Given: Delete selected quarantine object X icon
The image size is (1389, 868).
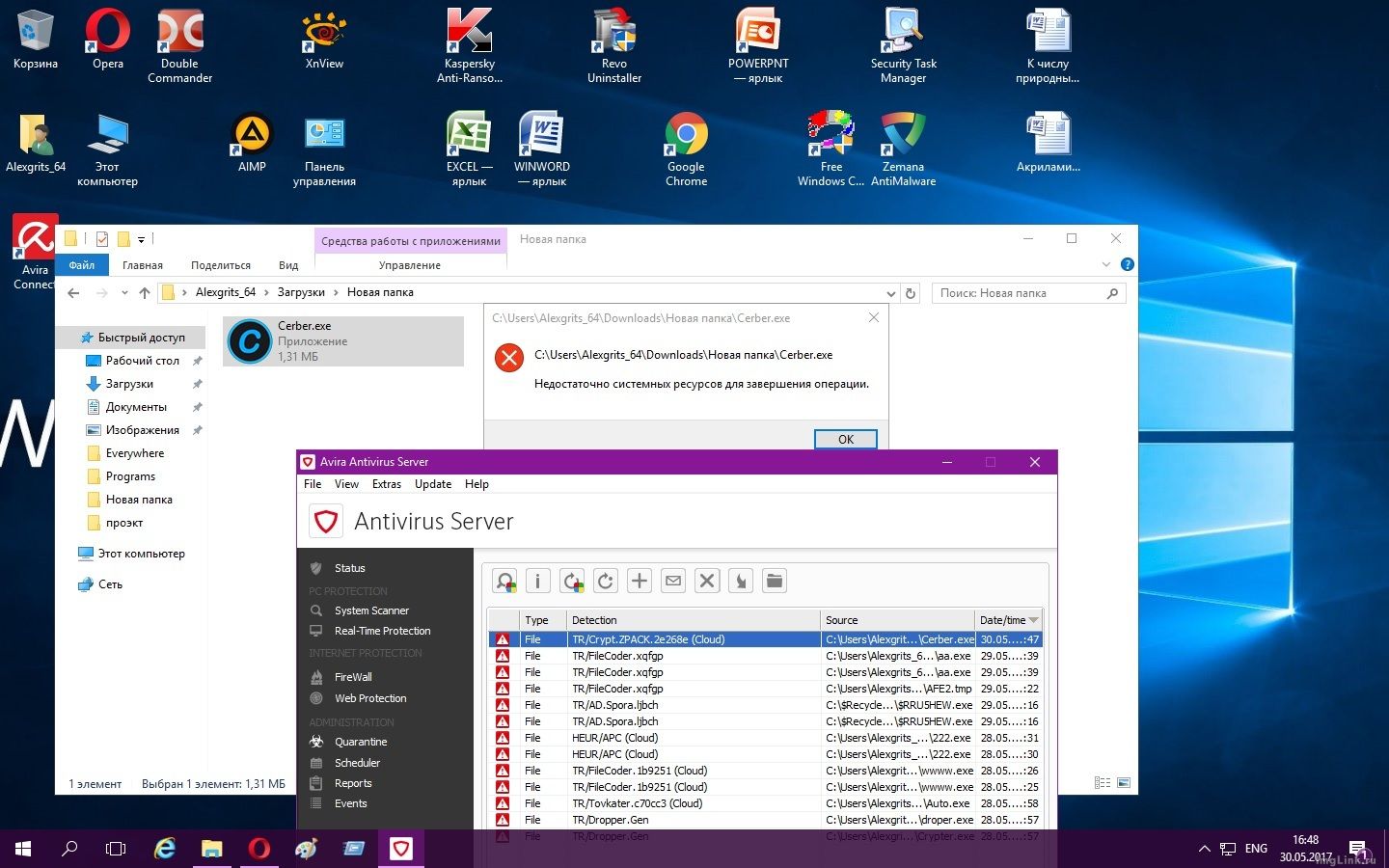Looking at the screenshot, I should point(707,581).
